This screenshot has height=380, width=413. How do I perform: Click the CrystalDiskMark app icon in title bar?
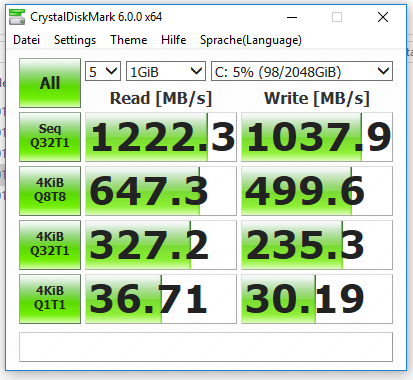click(17, 17)
